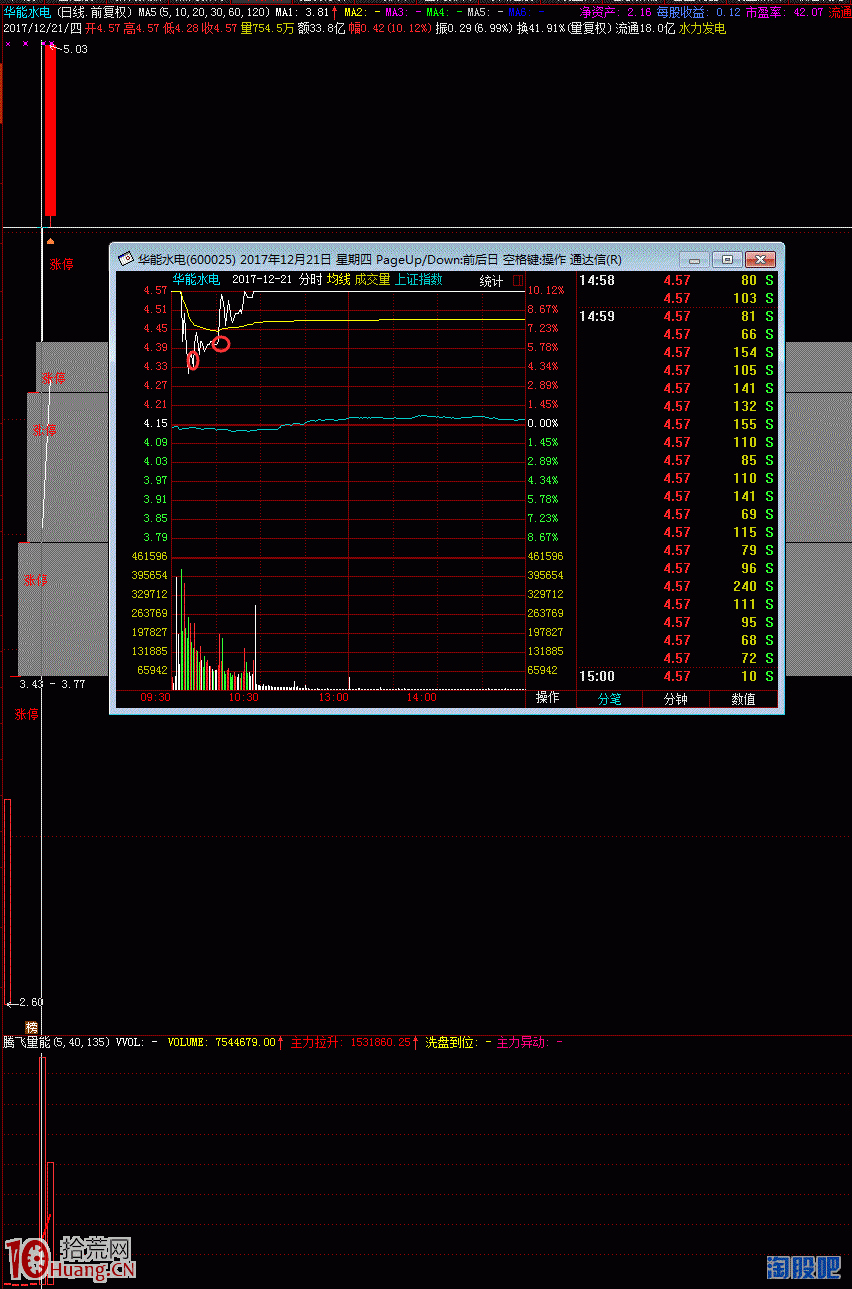Click the 14:00 time axis label
Image resolution: width=852 pixels, height=1289 pixels.
click(x=422, y=698)
